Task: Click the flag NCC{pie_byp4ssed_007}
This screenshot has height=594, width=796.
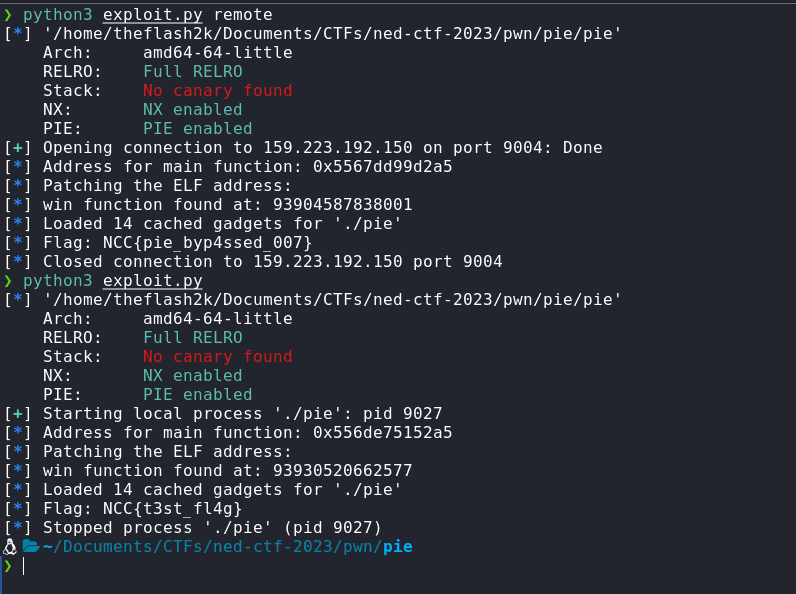Action: point(207,243)
